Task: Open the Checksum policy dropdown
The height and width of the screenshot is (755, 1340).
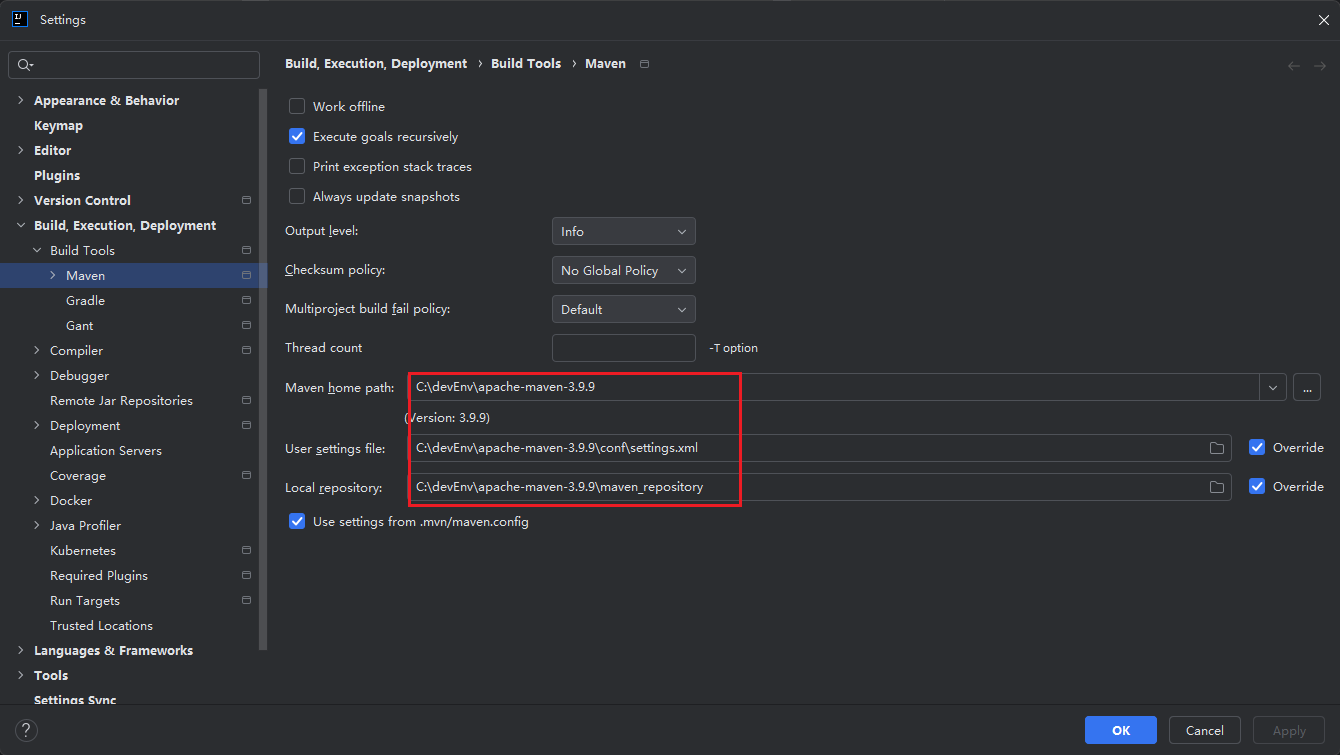Action: (x=624, y=270)
